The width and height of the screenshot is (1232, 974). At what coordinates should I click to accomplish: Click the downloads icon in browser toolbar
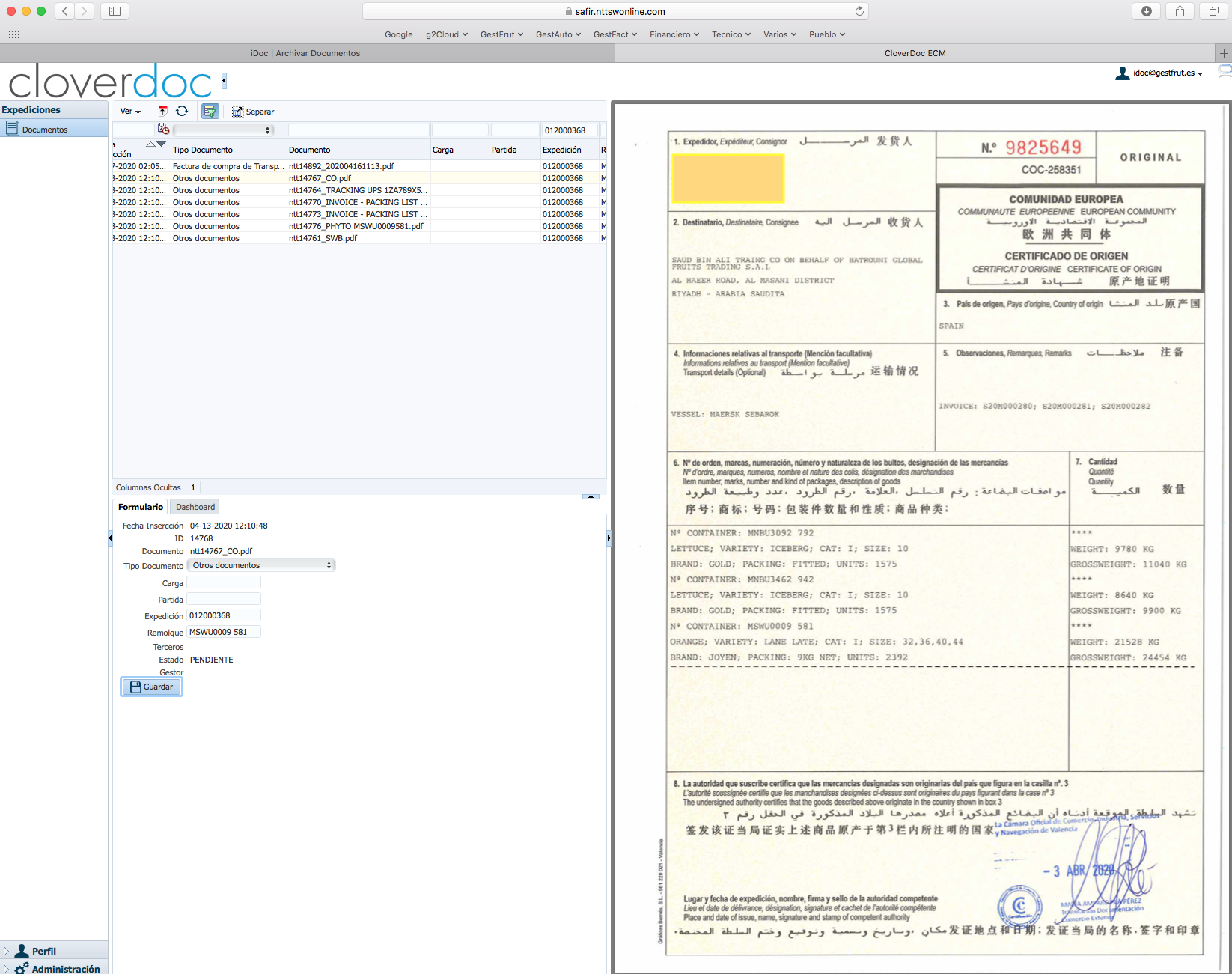pyautogui.click(x=1146, y=11)
